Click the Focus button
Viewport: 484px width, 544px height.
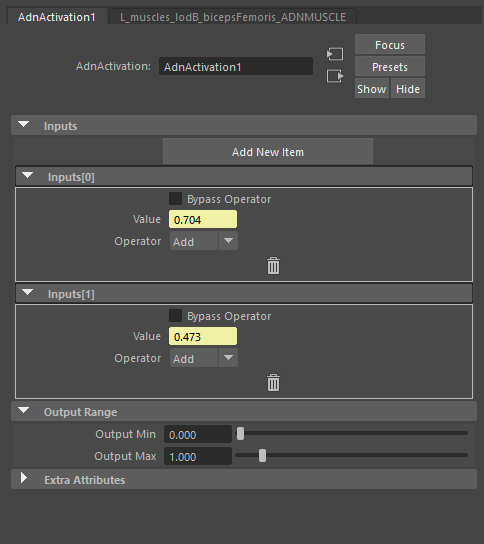390,44
